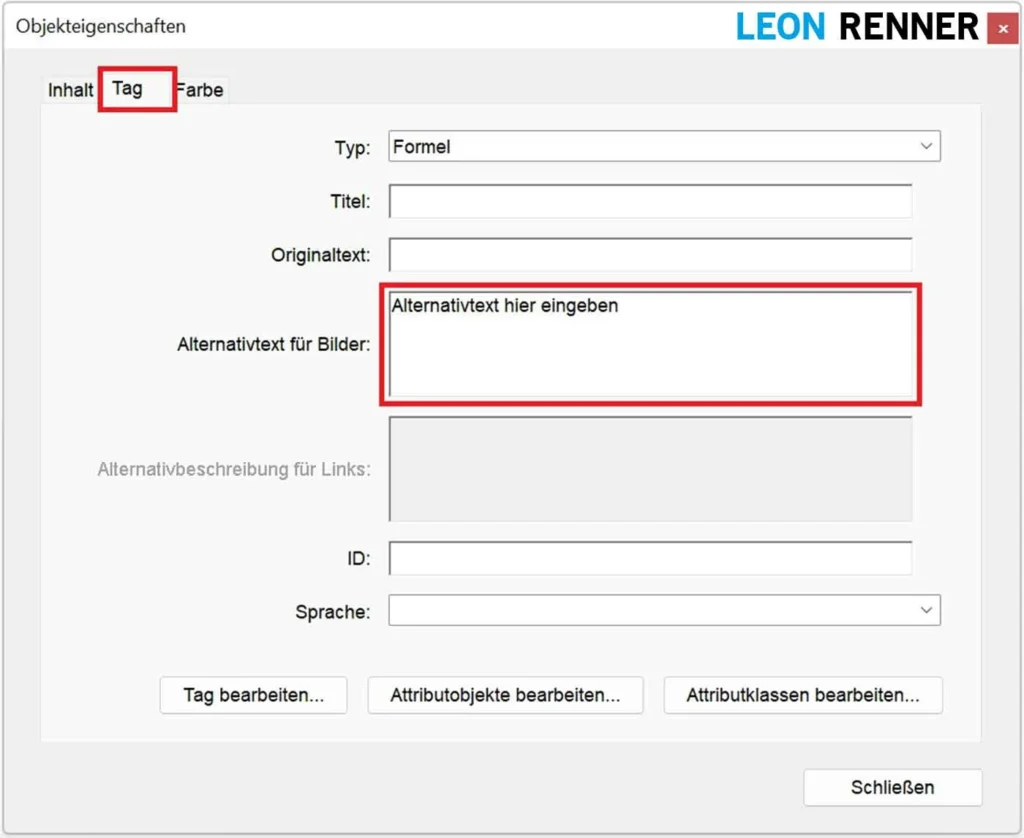Click the Attributklassen bearbeiten button
This screenshot has height=838, width=1024.
tap(803, 696)
